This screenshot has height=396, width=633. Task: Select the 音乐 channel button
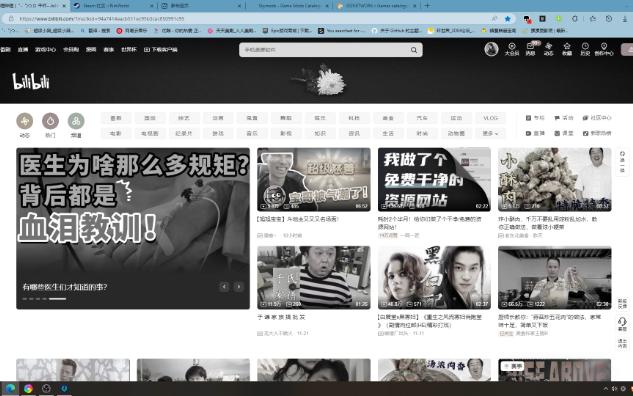pyautogui.click(x=252, y=133)
